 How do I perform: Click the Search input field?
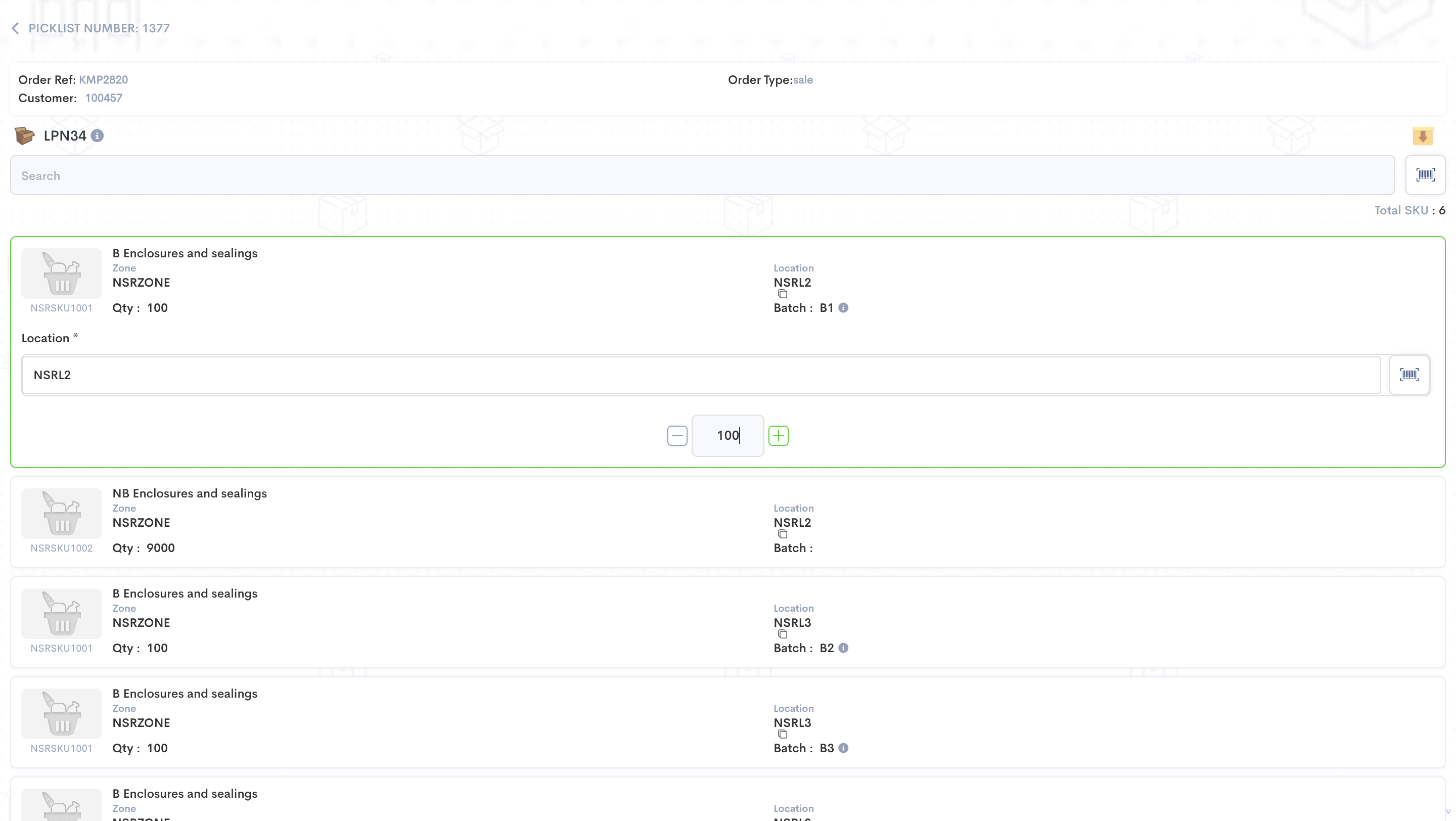[x=702, y=176]
